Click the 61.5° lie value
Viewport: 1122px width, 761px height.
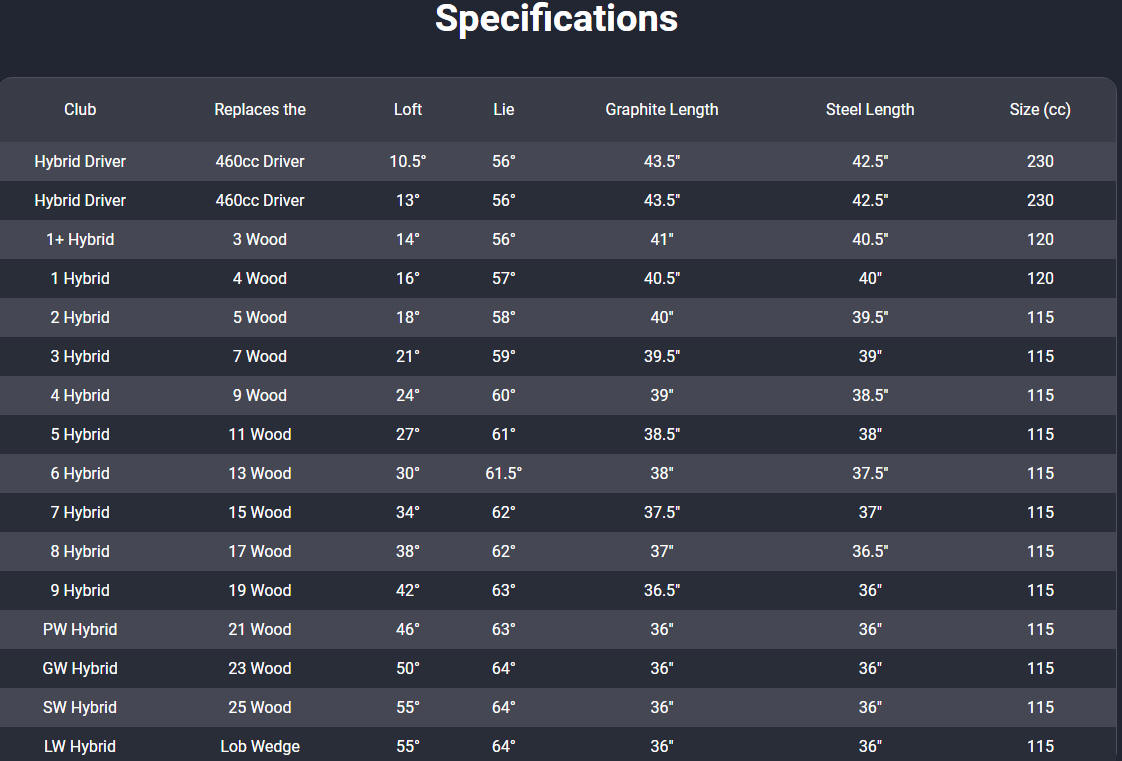click(x=504, y=473)
